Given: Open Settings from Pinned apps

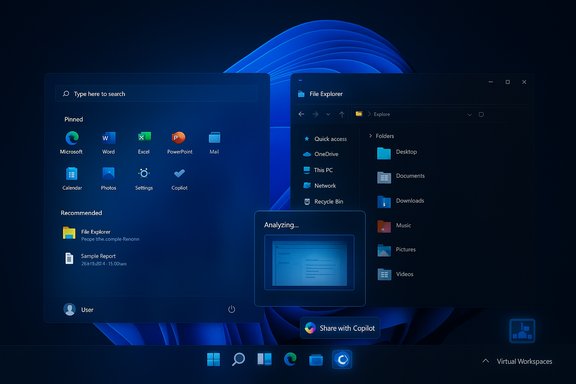Looking at the screenshot, I should click(144, 179).
